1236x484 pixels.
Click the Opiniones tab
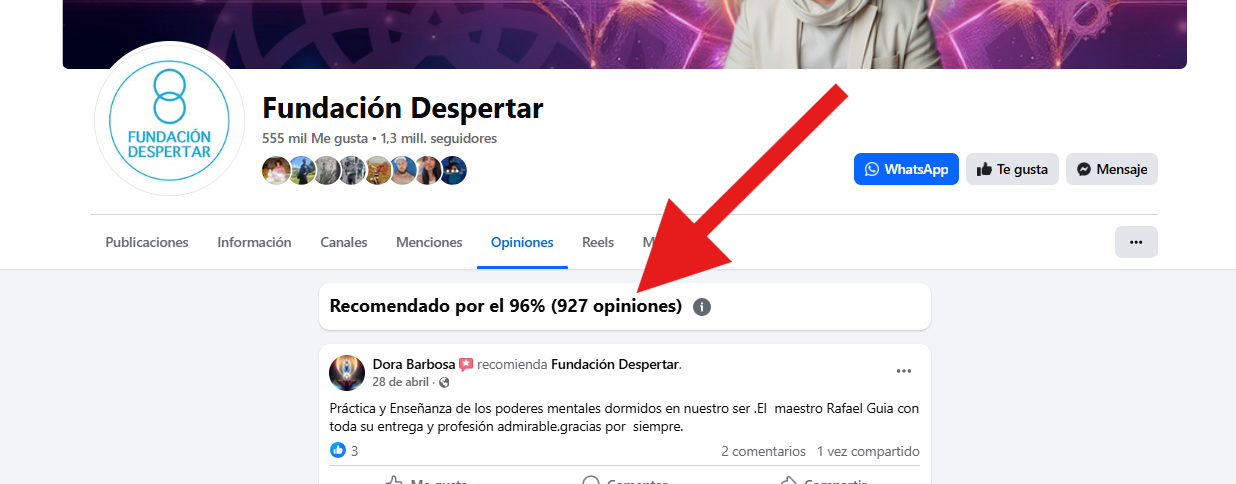click(522, 242)
